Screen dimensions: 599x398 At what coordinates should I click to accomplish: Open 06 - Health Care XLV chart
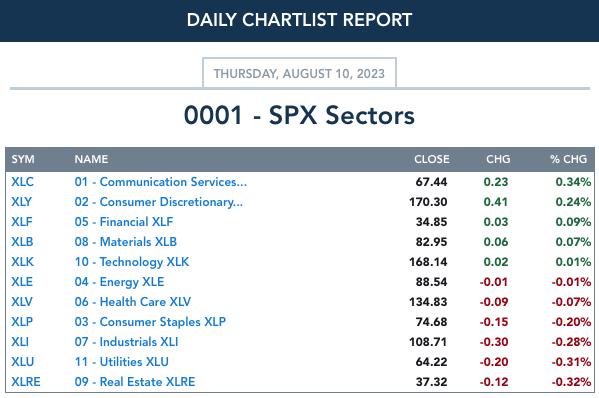click(x=133, y=302)
